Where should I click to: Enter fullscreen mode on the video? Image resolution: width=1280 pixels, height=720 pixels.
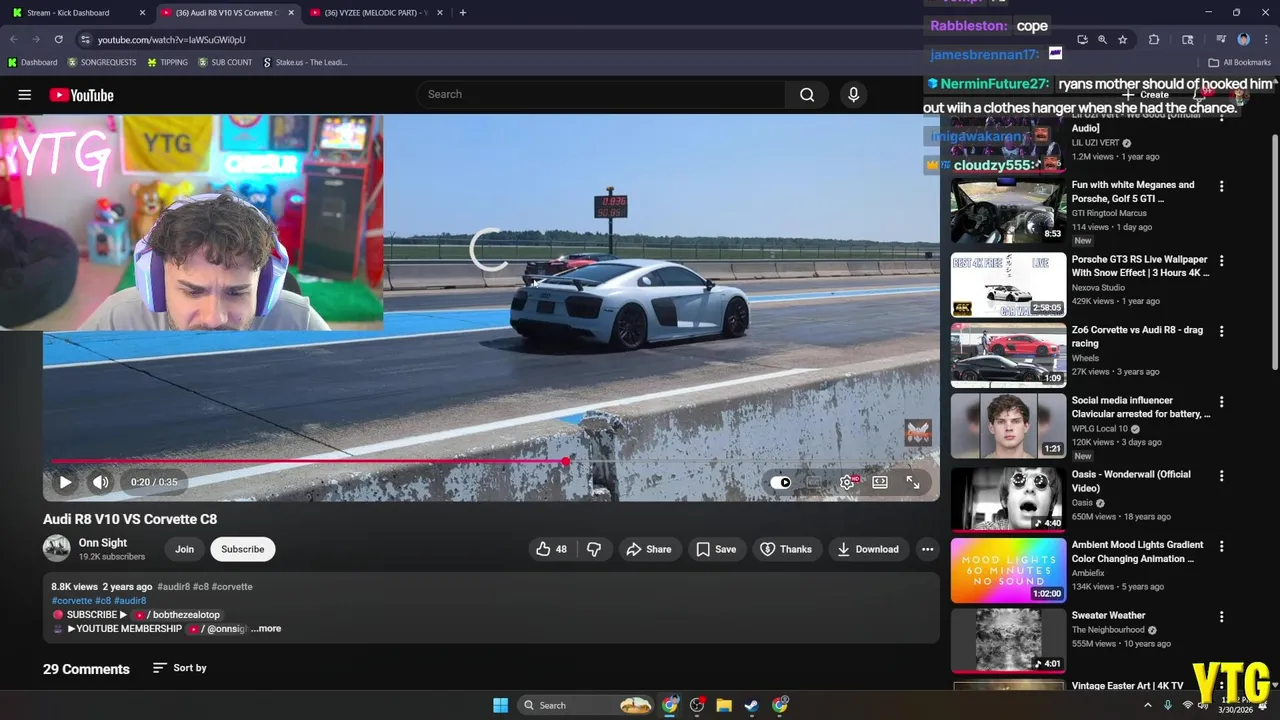coord(913,482)
